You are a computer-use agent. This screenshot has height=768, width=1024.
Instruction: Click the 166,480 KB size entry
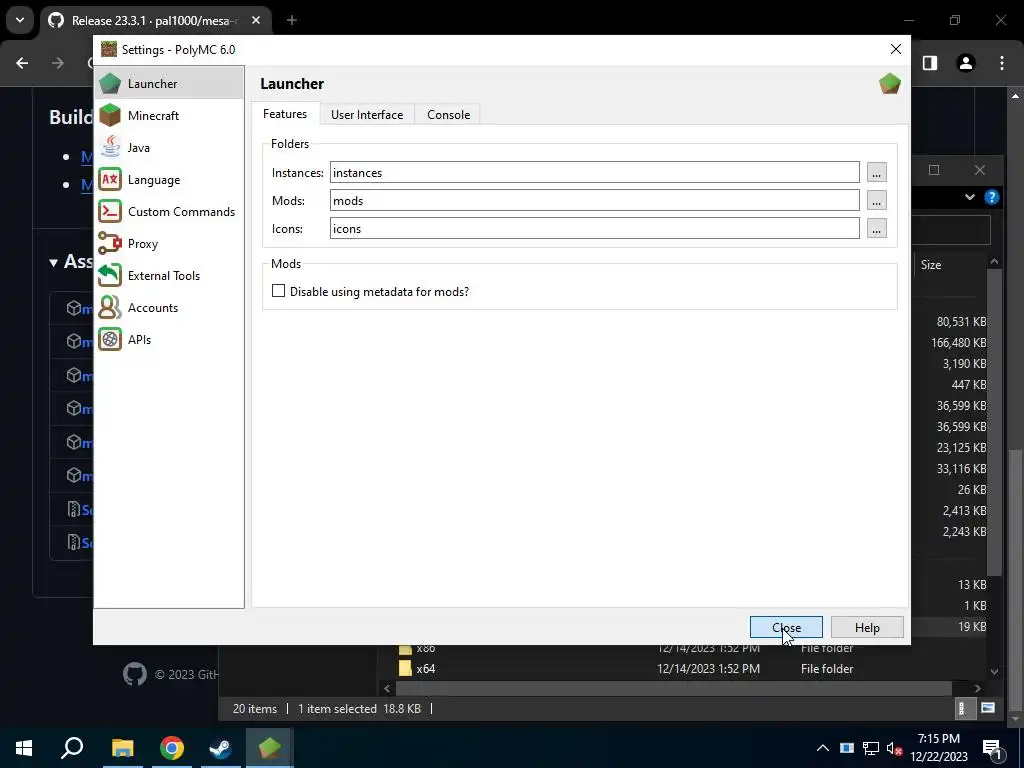pyautogui.click(x=958, y=342)
